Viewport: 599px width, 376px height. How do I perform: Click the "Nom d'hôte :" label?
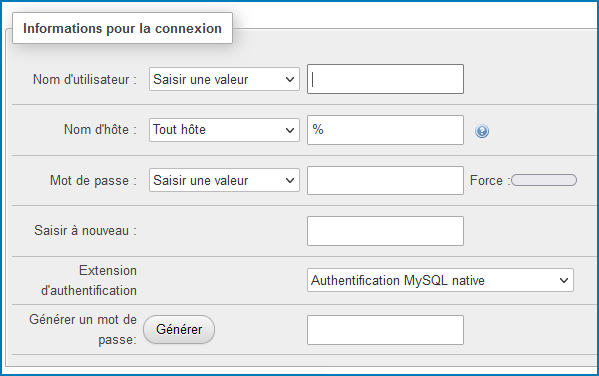[x=100, y=130]
